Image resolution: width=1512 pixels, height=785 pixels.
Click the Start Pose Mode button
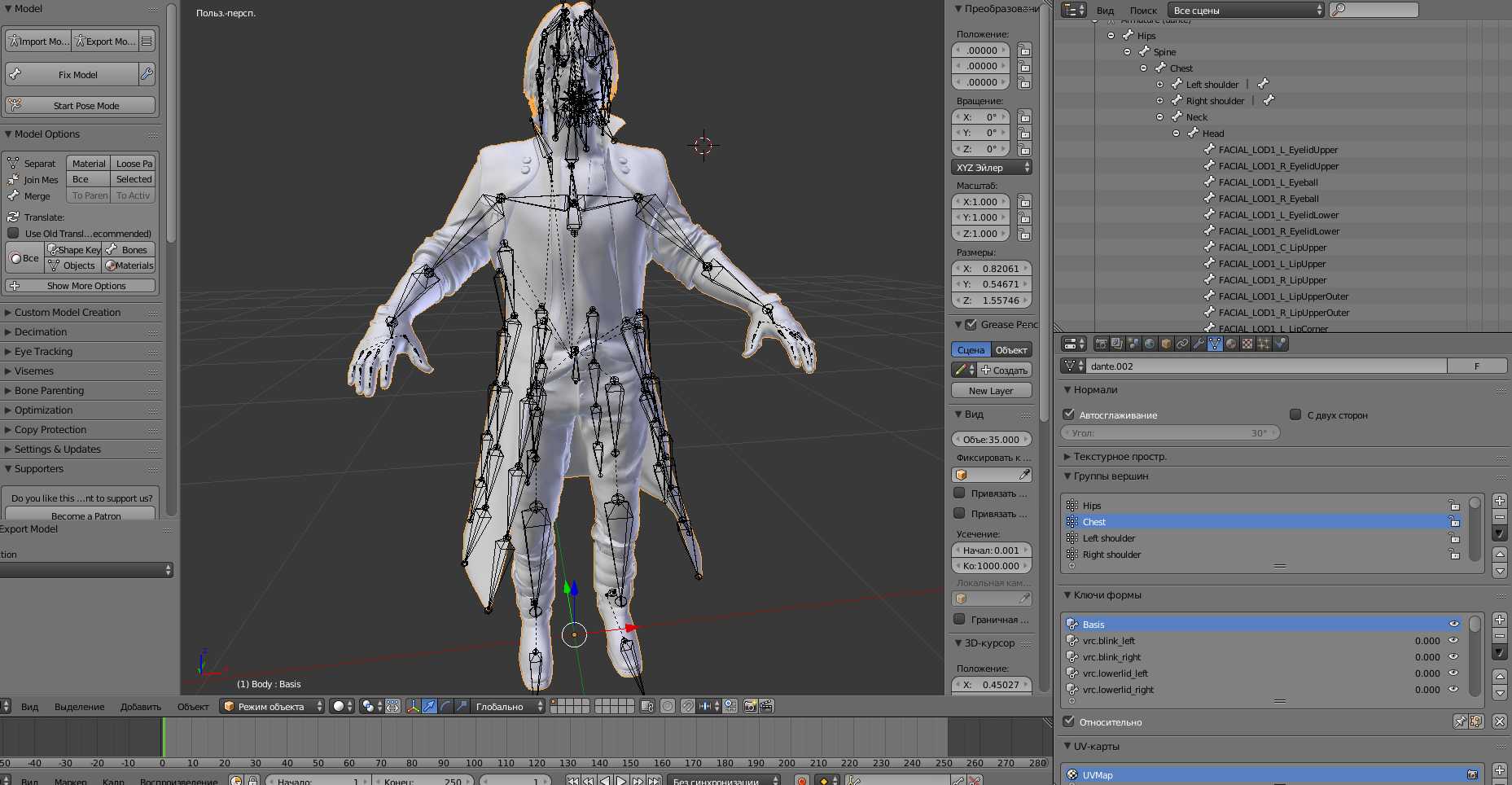point(80,106)
